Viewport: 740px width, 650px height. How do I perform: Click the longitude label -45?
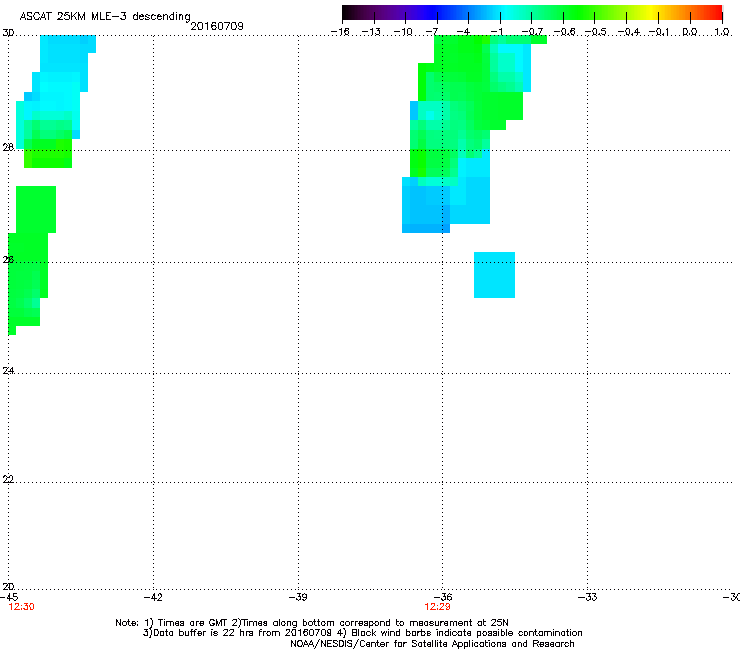point(9,597)
